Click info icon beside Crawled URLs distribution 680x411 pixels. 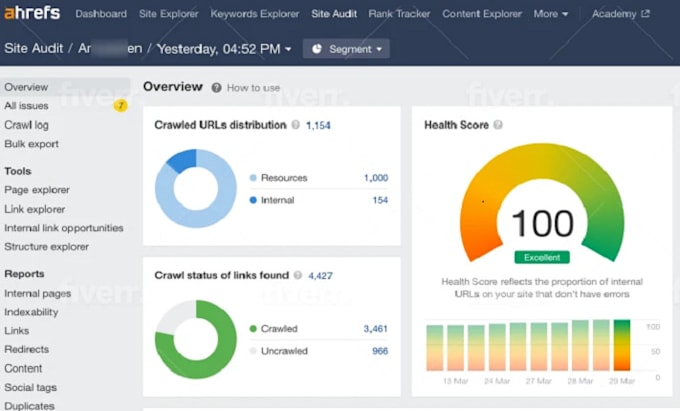coord(296,125)
